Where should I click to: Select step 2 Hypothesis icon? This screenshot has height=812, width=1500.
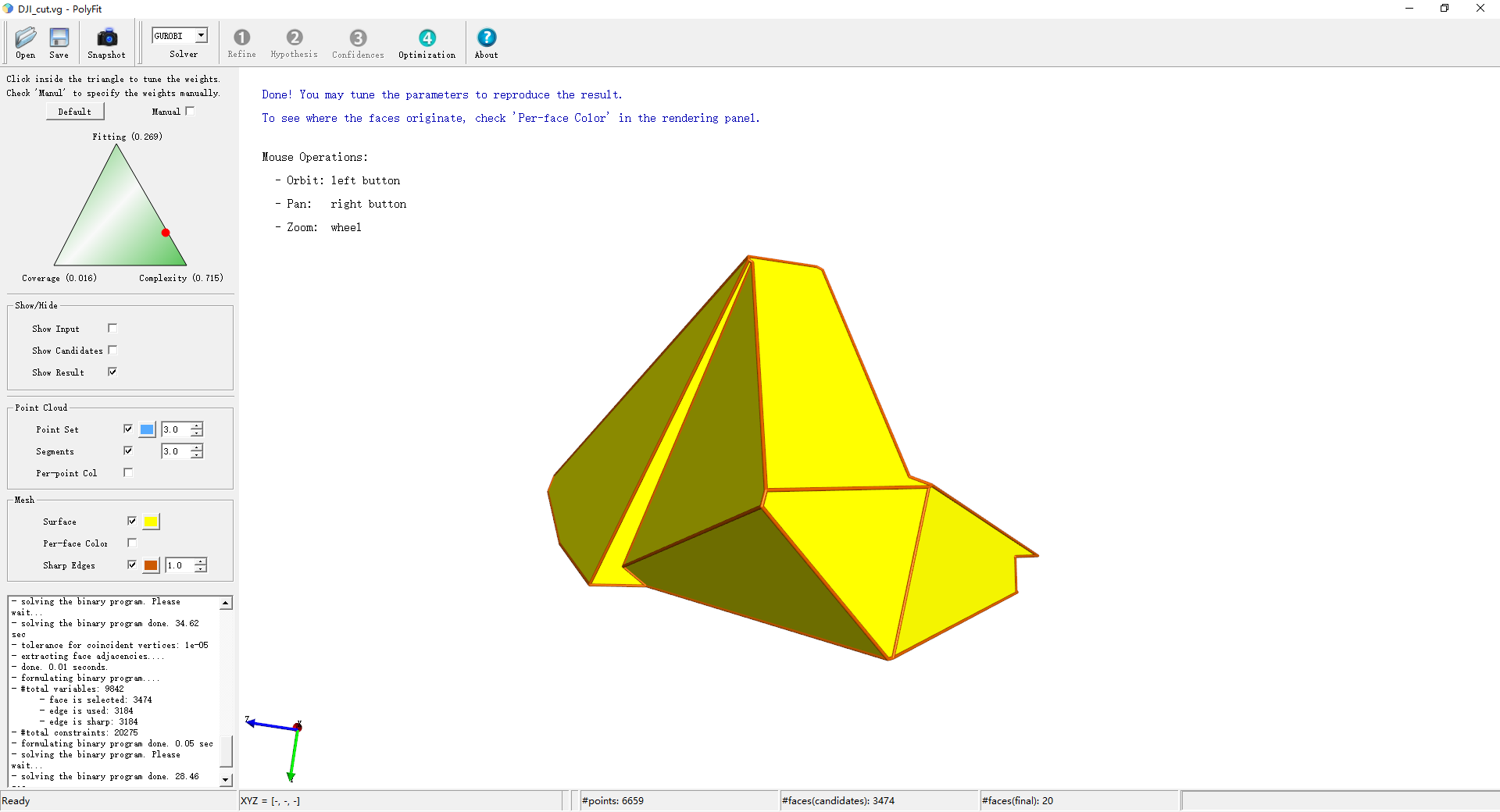pyautogui.click(x=294, y=37)
